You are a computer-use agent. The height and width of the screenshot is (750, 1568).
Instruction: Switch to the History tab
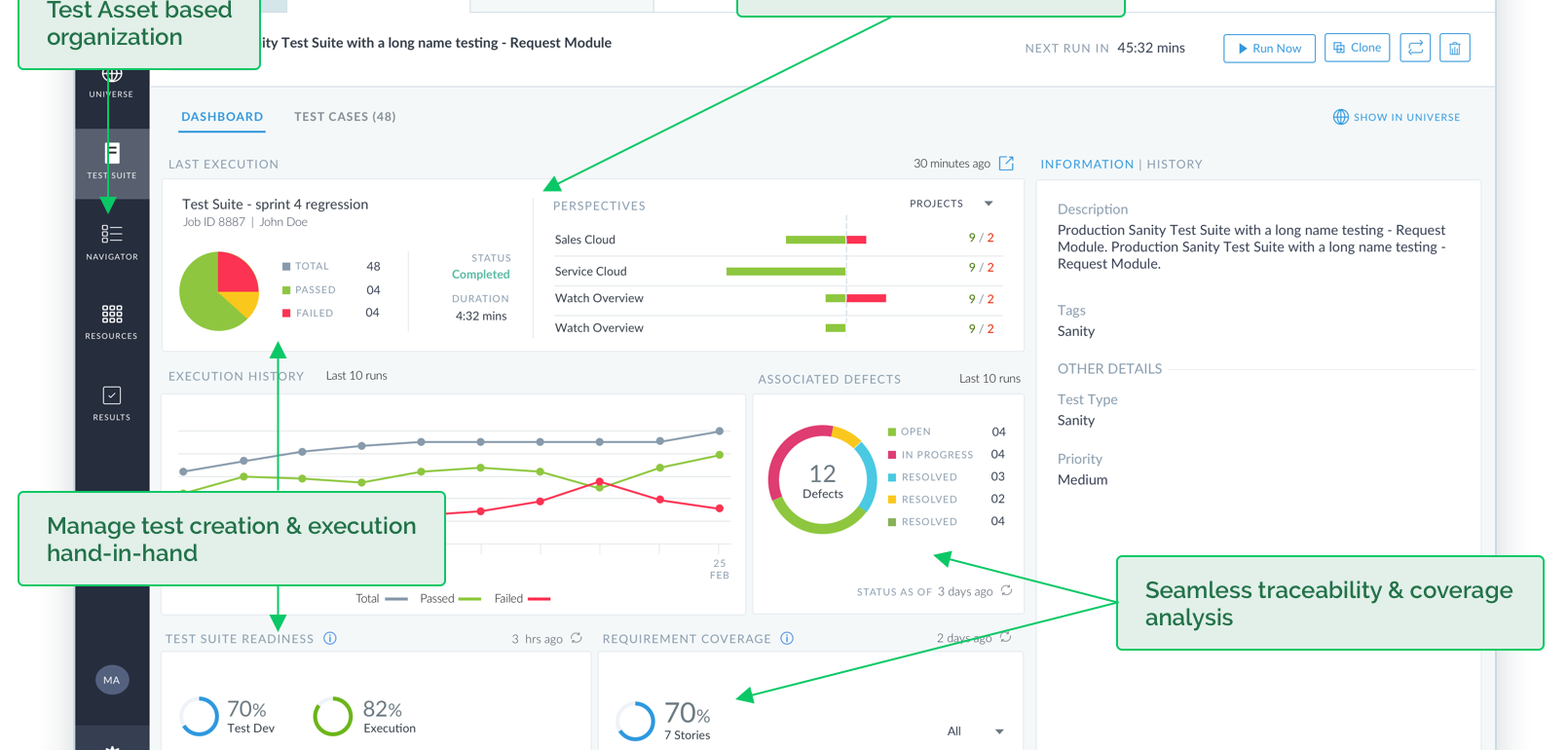1175,165
